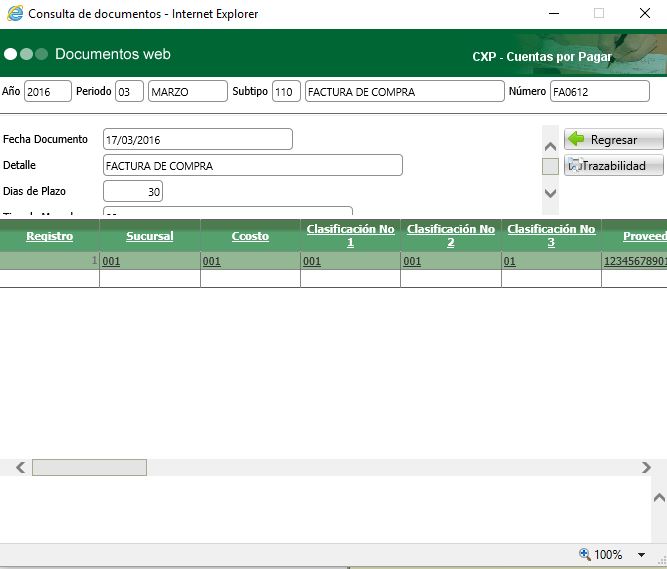Click the zoom magnifier icon in status bar
Screen dimensions: 667x569
click(585, 554)
